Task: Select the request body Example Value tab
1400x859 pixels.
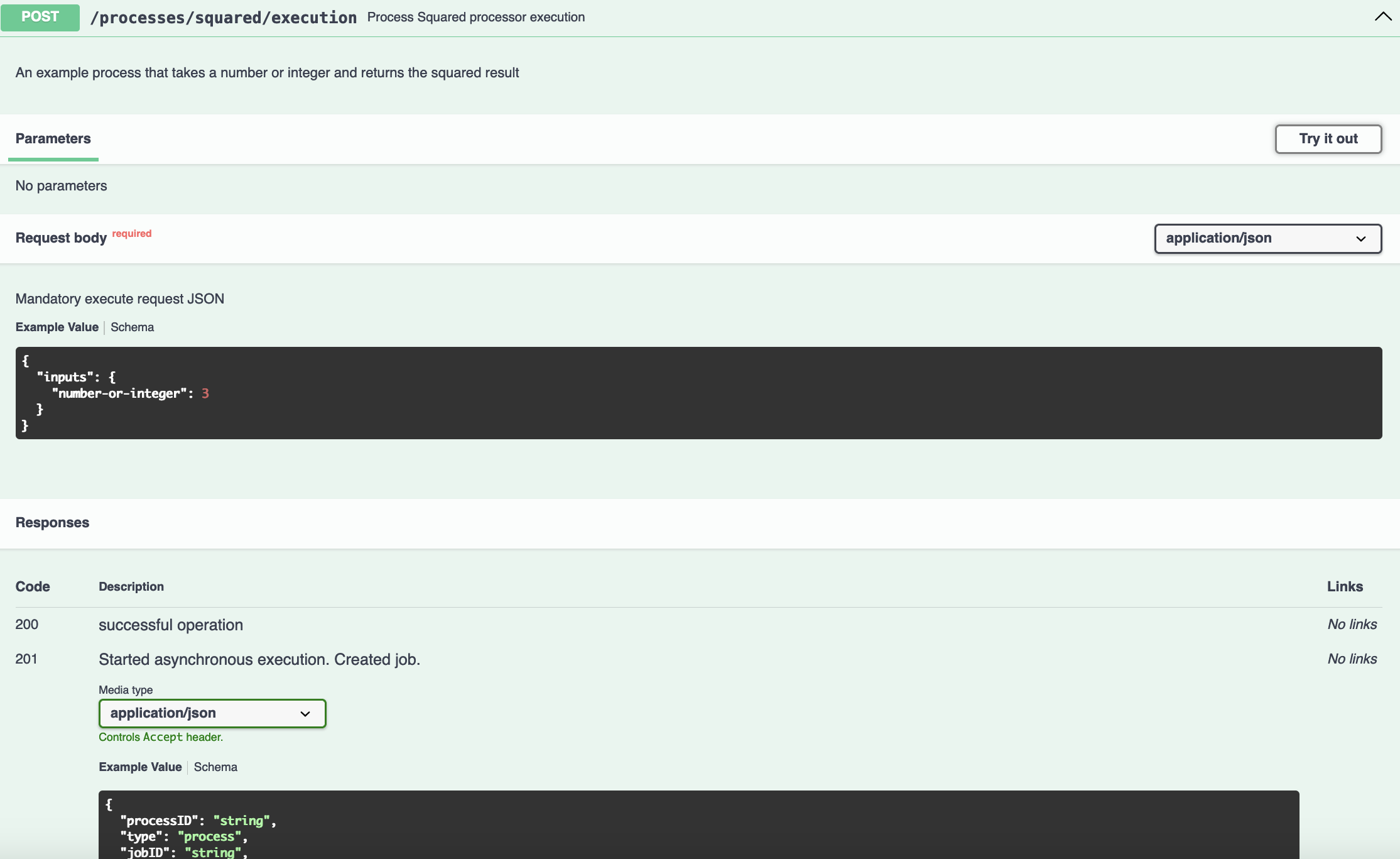Action: coord(57,327)
